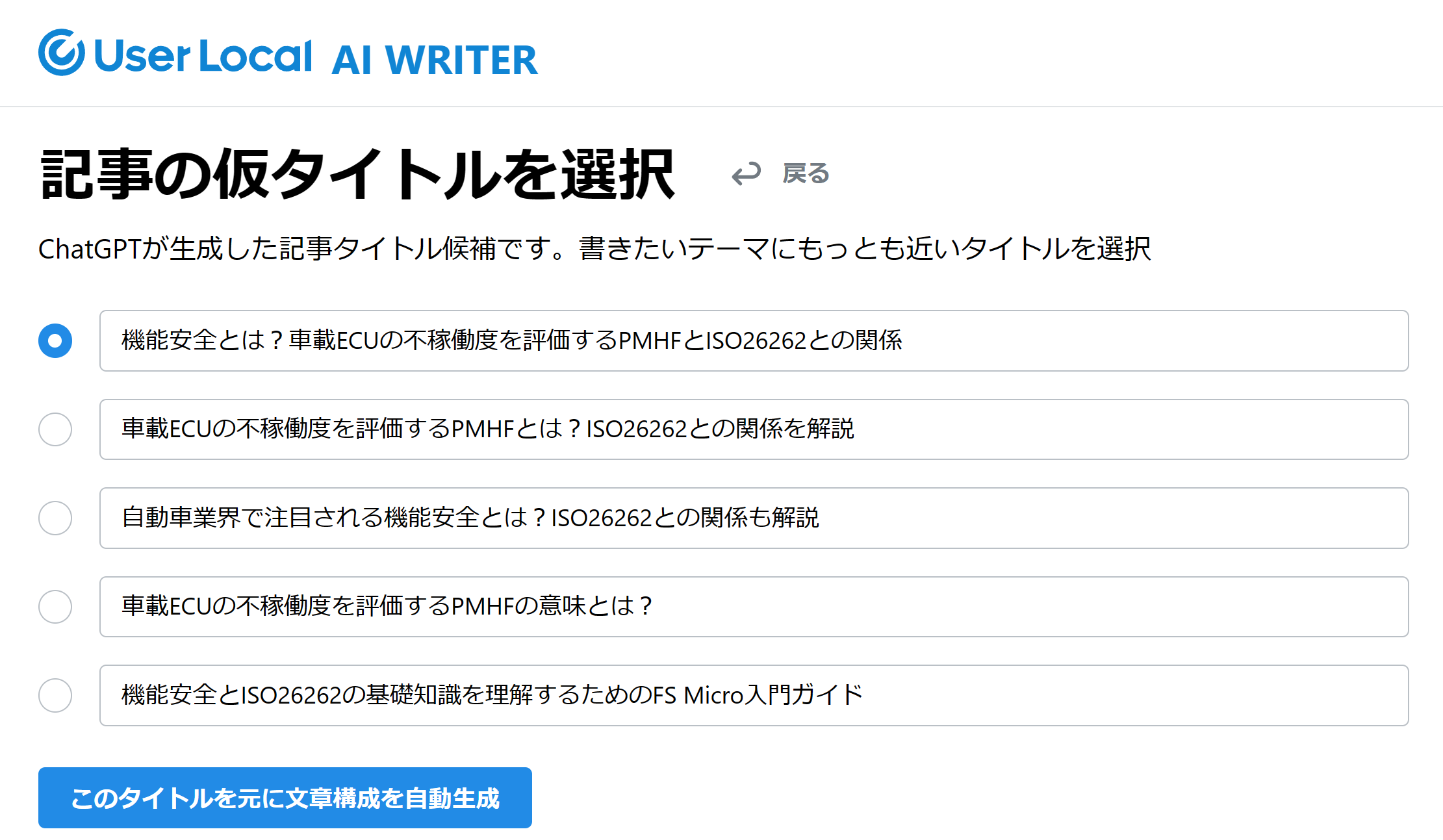The height and width of the screenshot is (840, 1443).
Task: Click the title field ending with FS Micro入門ガイド
Action: pos(754,696)
